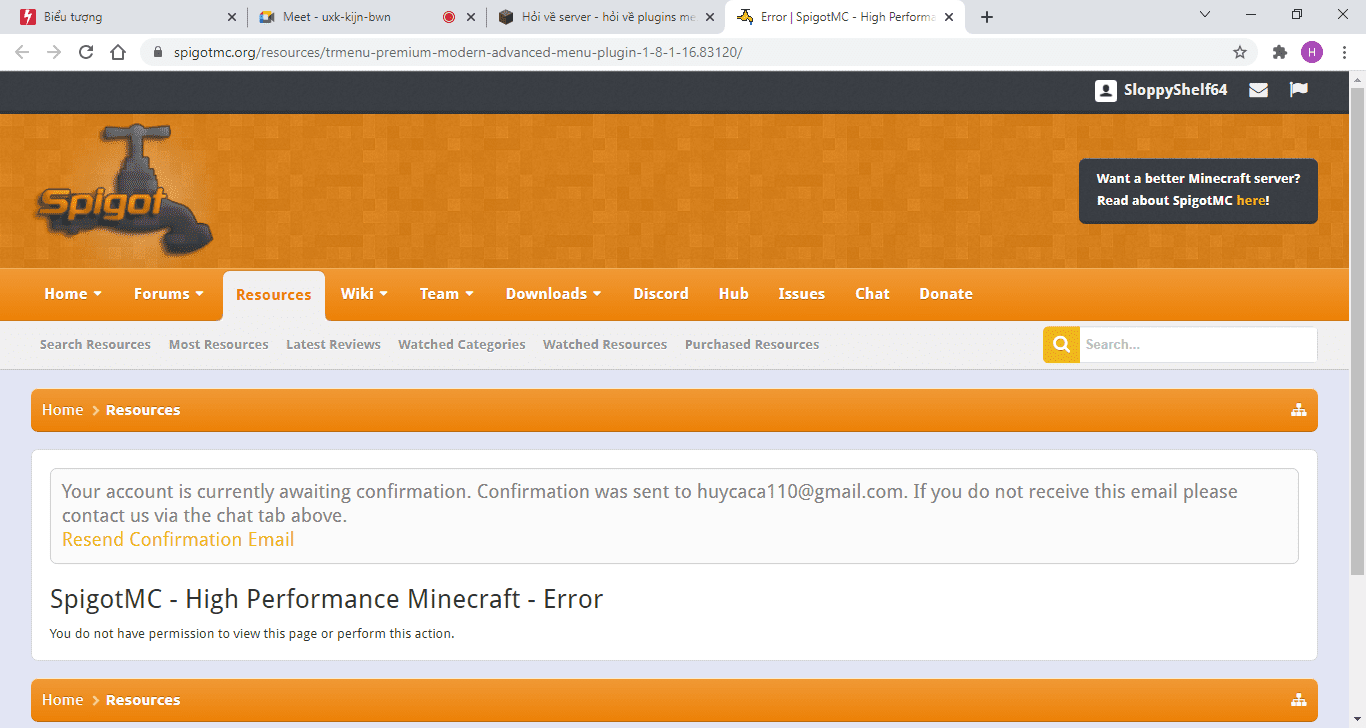
Task: Open the Resources navigation tab
Action: (274, 295)
